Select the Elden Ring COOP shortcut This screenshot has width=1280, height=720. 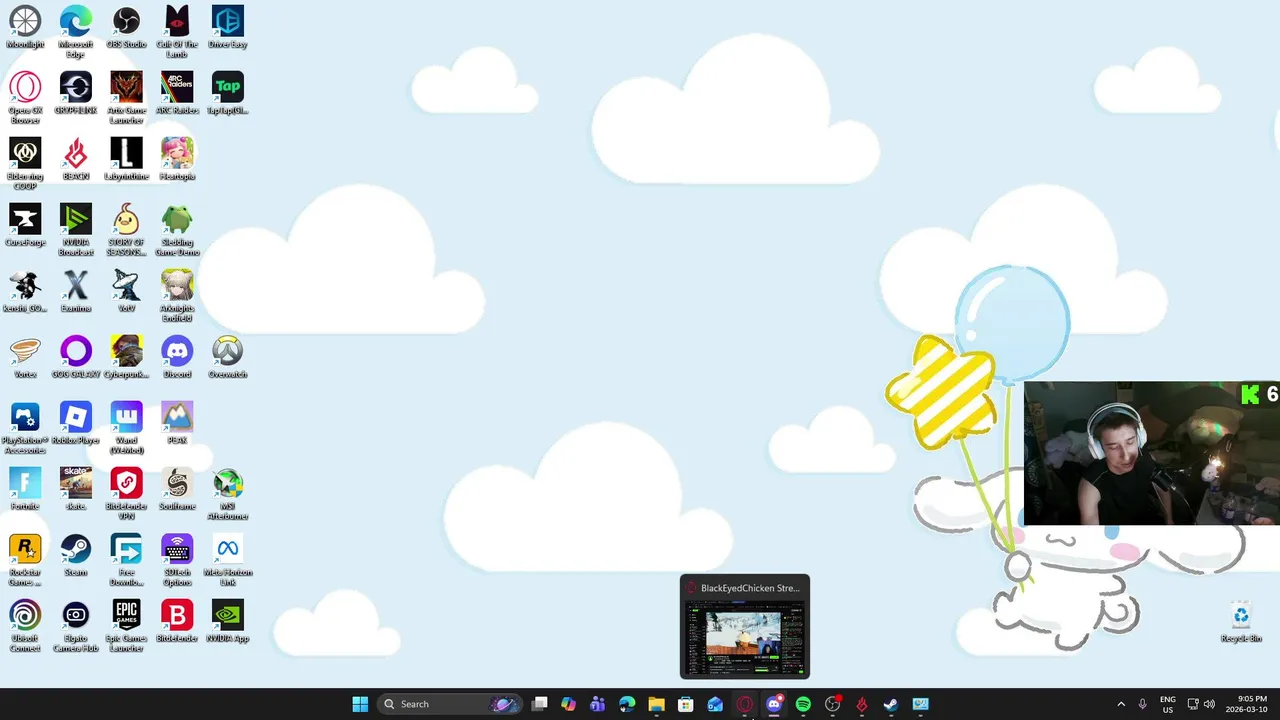(25, 163)
